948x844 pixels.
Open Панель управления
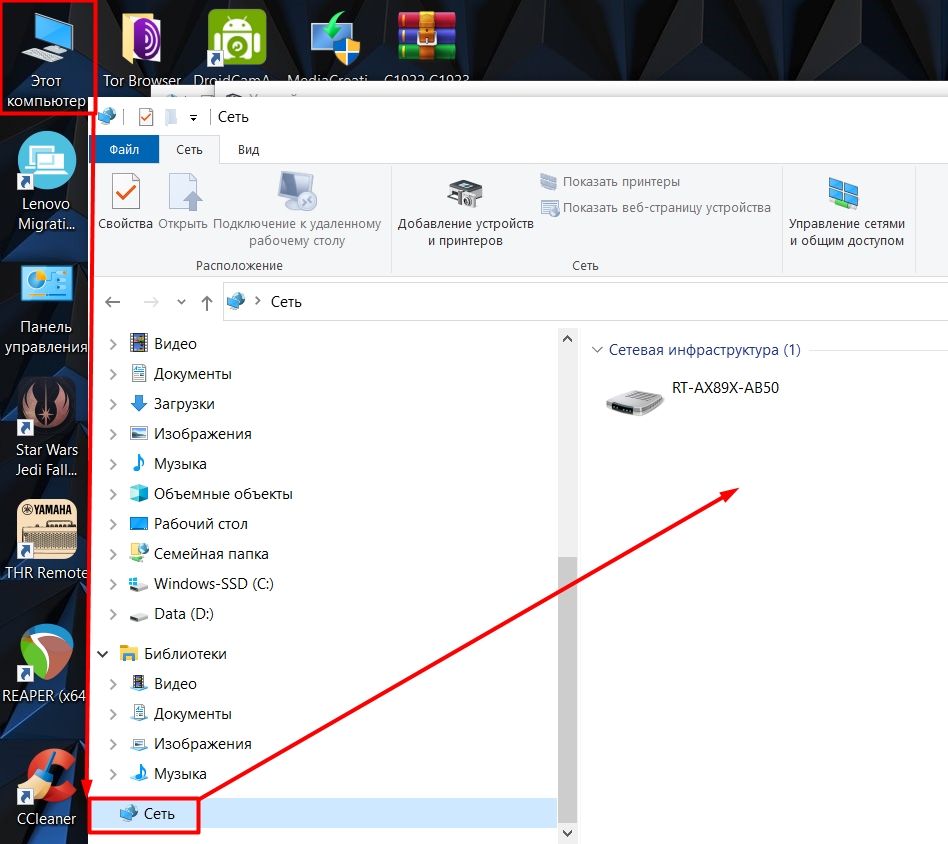[x=44, y=280]
